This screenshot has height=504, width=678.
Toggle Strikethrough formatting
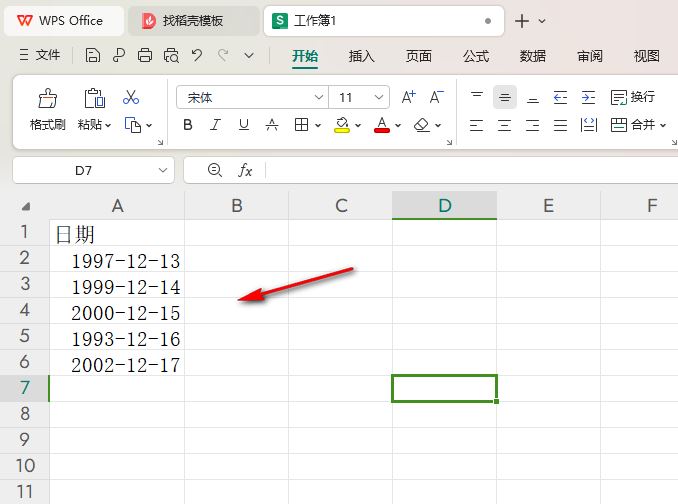[272, 125]
